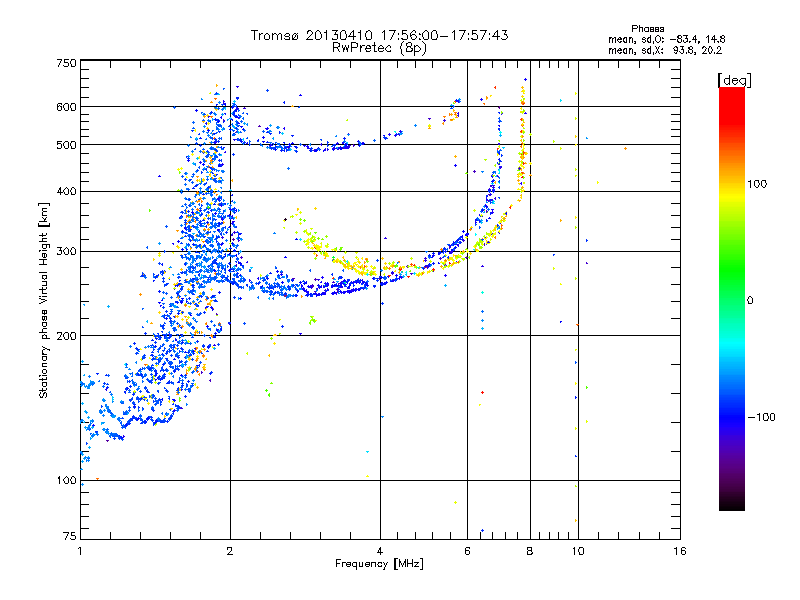Image resolution: width=800 pixels, height=600 pixels.
Task: Click the y-axis tick label "75"
Action: (x=70, y=536)
